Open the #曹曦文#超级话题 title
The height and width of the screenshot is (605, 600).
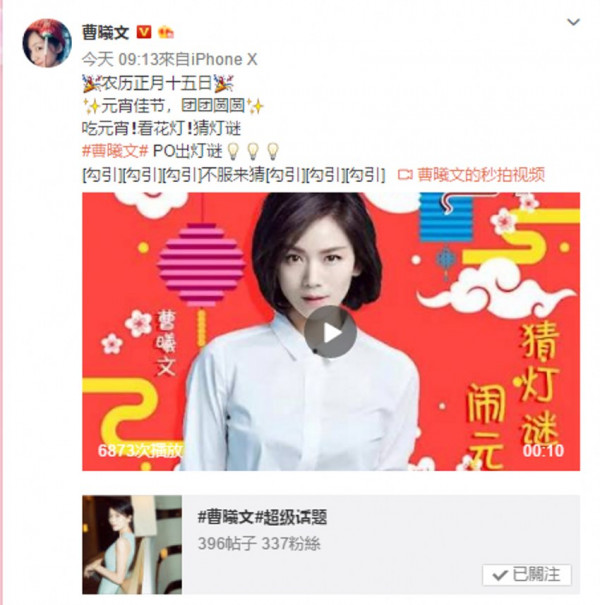coord(262,517)
